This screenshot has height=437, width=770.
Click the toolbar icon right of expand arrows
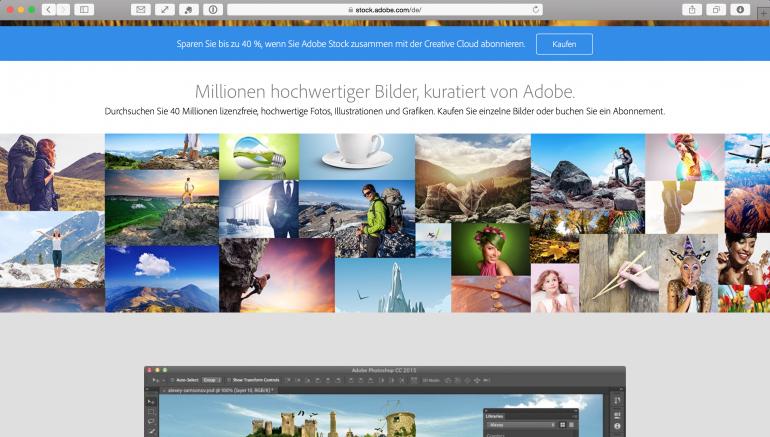[x=189, y=9]
